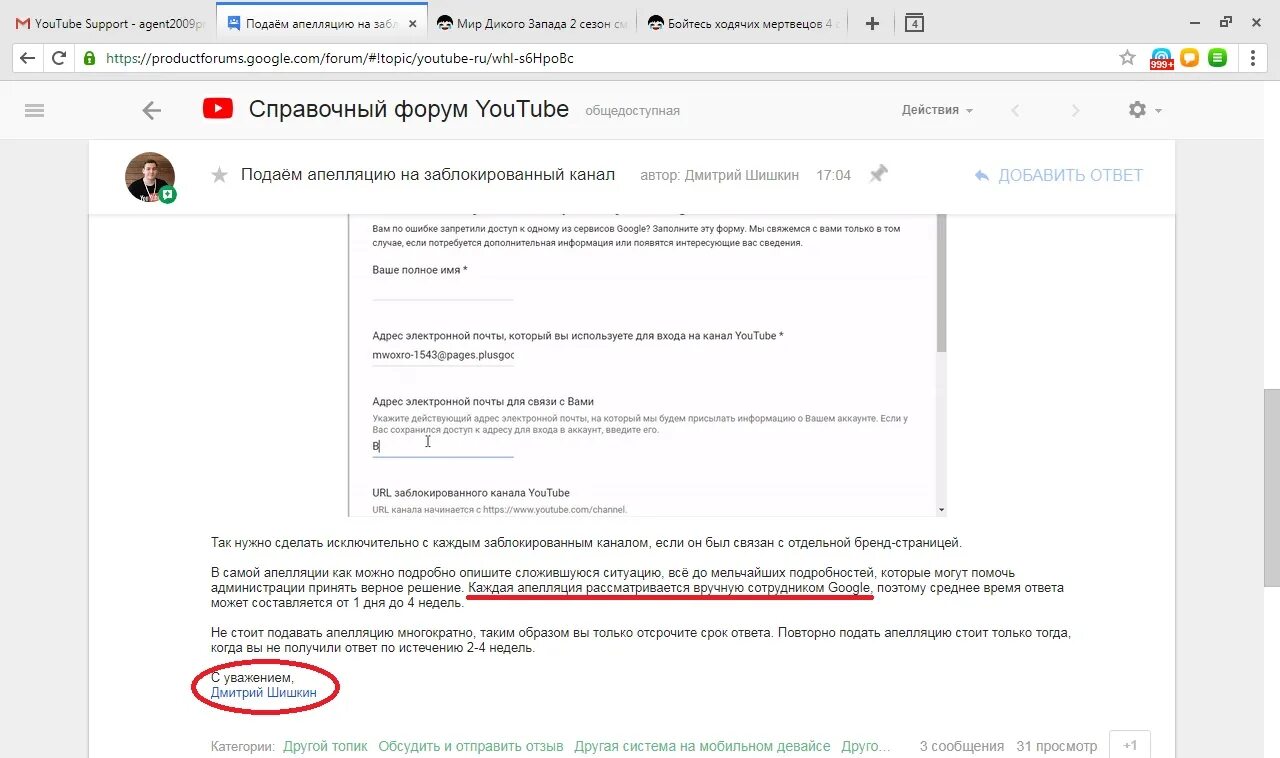Click URL заблокированного канала YouTube label
Image resolution: width=1280 pixels, height=758 pixels.
click(471, 493)
